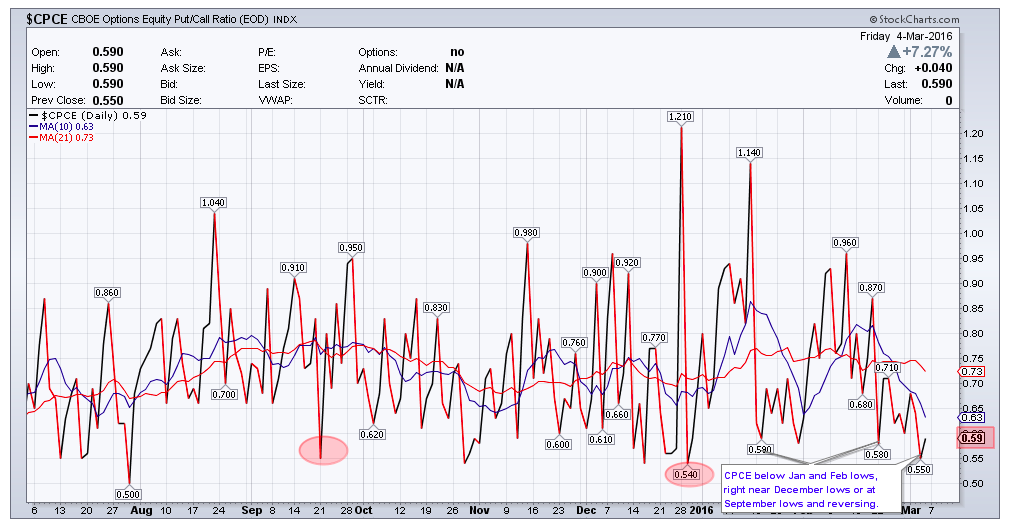Select the 0.980 November peak label
Viewport: 1016px width, 527px height.
[x=526, y=233]
